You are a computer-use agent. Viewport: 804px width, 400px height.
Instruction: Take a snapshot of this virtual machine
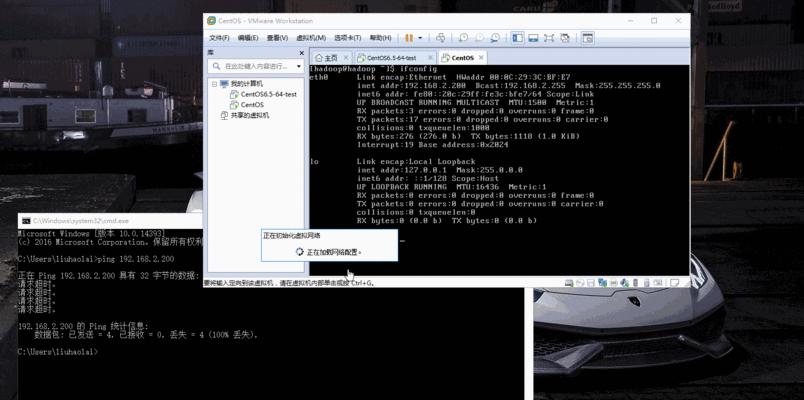point(464,38)
